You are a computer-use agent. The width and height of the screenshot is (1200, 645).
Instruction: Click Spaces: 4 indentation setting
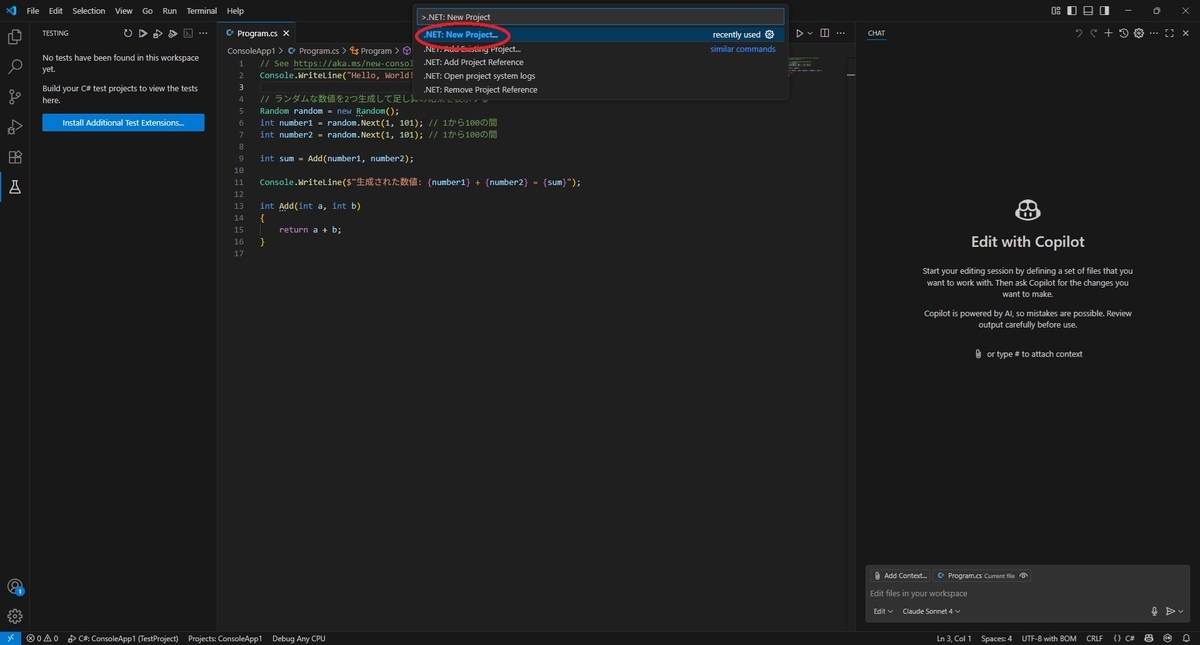[996, 638]
